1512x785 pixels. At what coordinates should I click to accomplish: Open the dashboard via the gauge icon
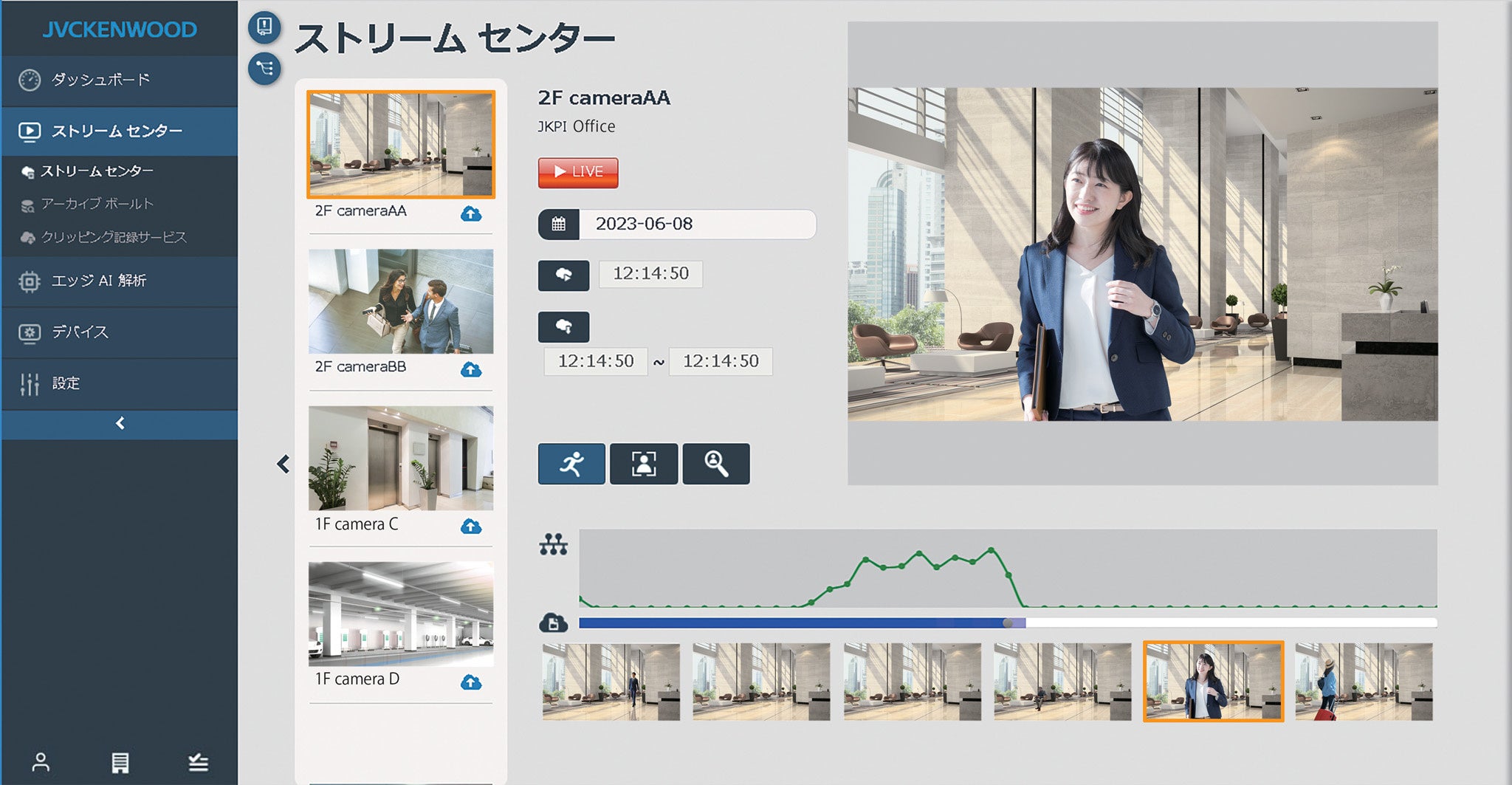click(89, 80)
